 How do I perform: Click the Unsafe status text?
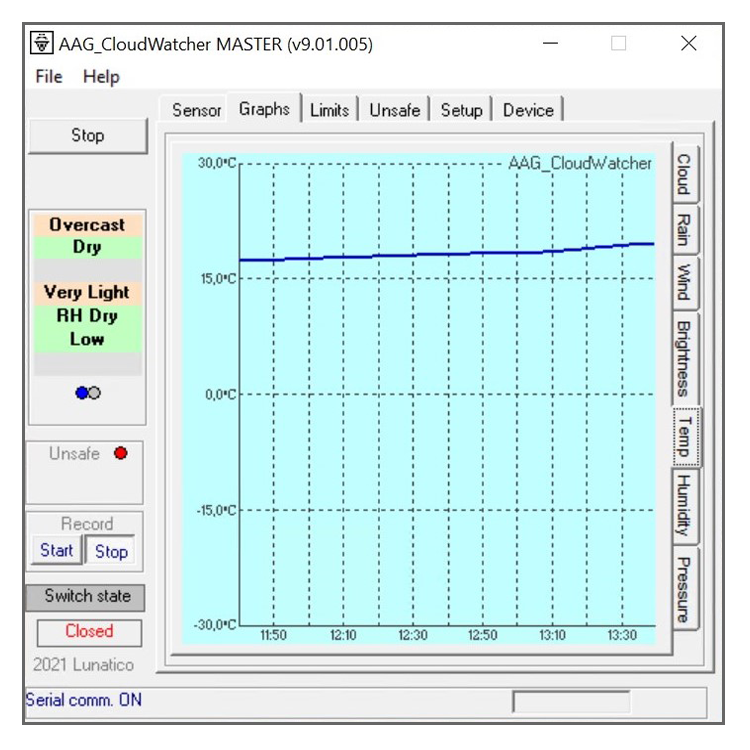[x=74, y=453]
